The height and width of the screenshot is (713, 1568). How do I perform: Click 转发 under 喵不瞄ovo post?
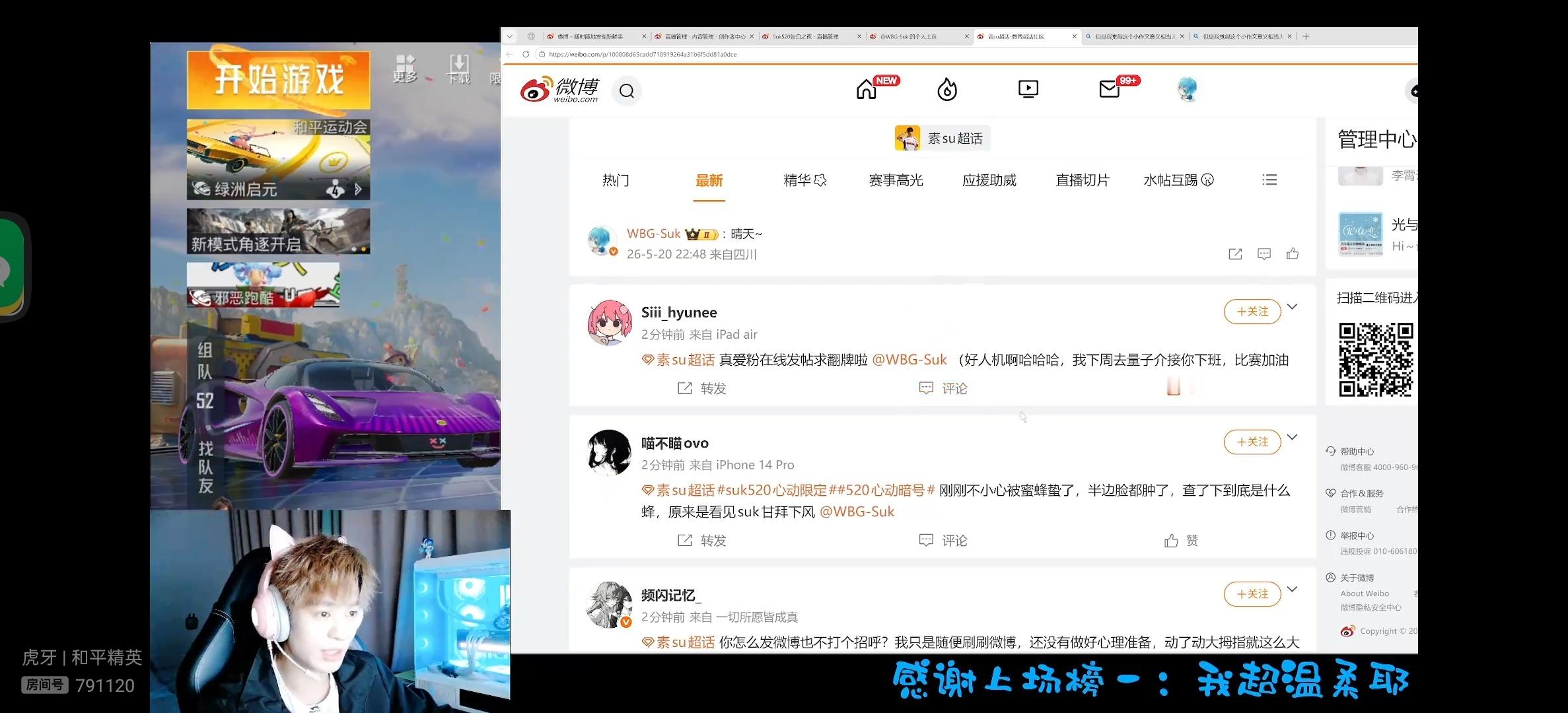(701, 541)
